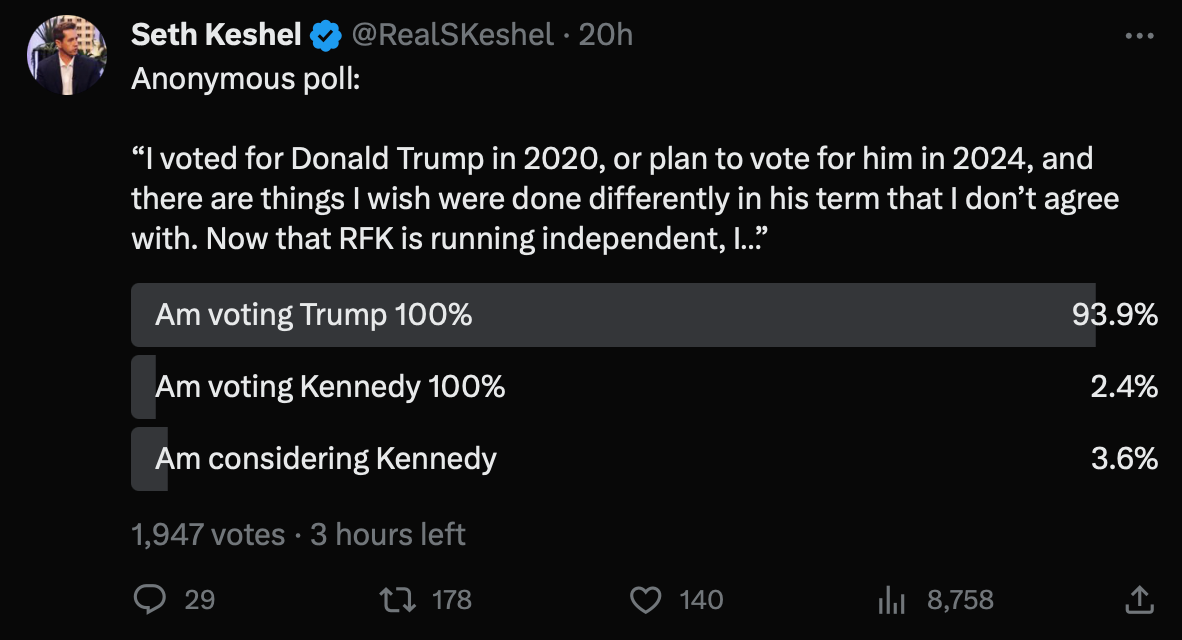
Task: Click the heart icon to like
Action: pyautogui.click(x=647, y=600)
